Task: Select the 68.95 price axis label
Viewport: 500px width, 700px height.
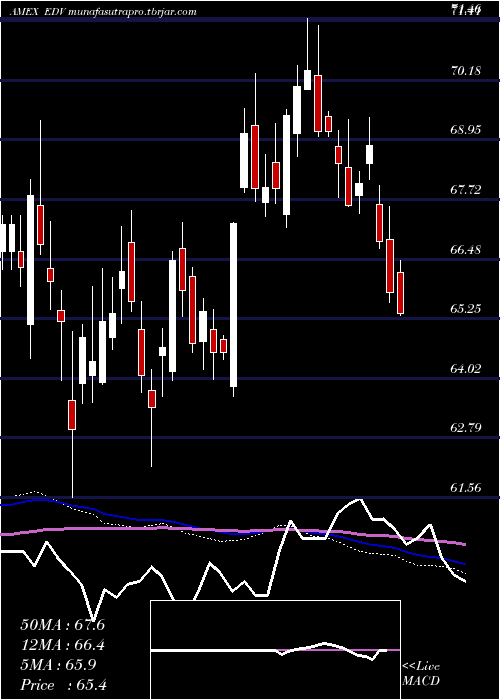Action: coord(466,129)
